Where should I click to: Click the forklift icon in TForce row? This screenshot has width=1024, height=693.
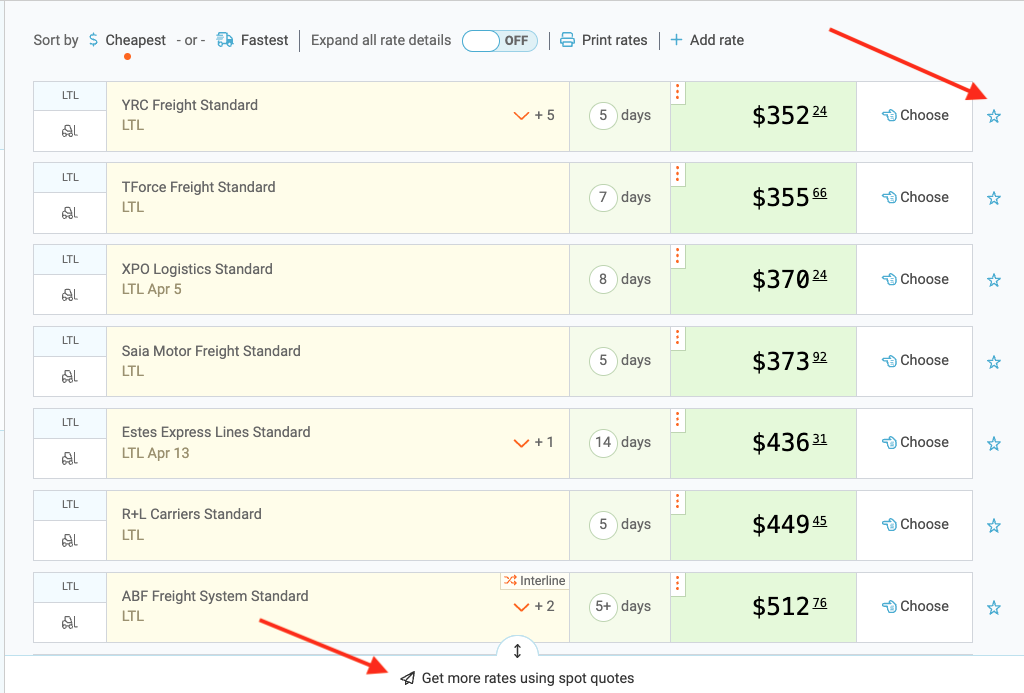(70, 213)
